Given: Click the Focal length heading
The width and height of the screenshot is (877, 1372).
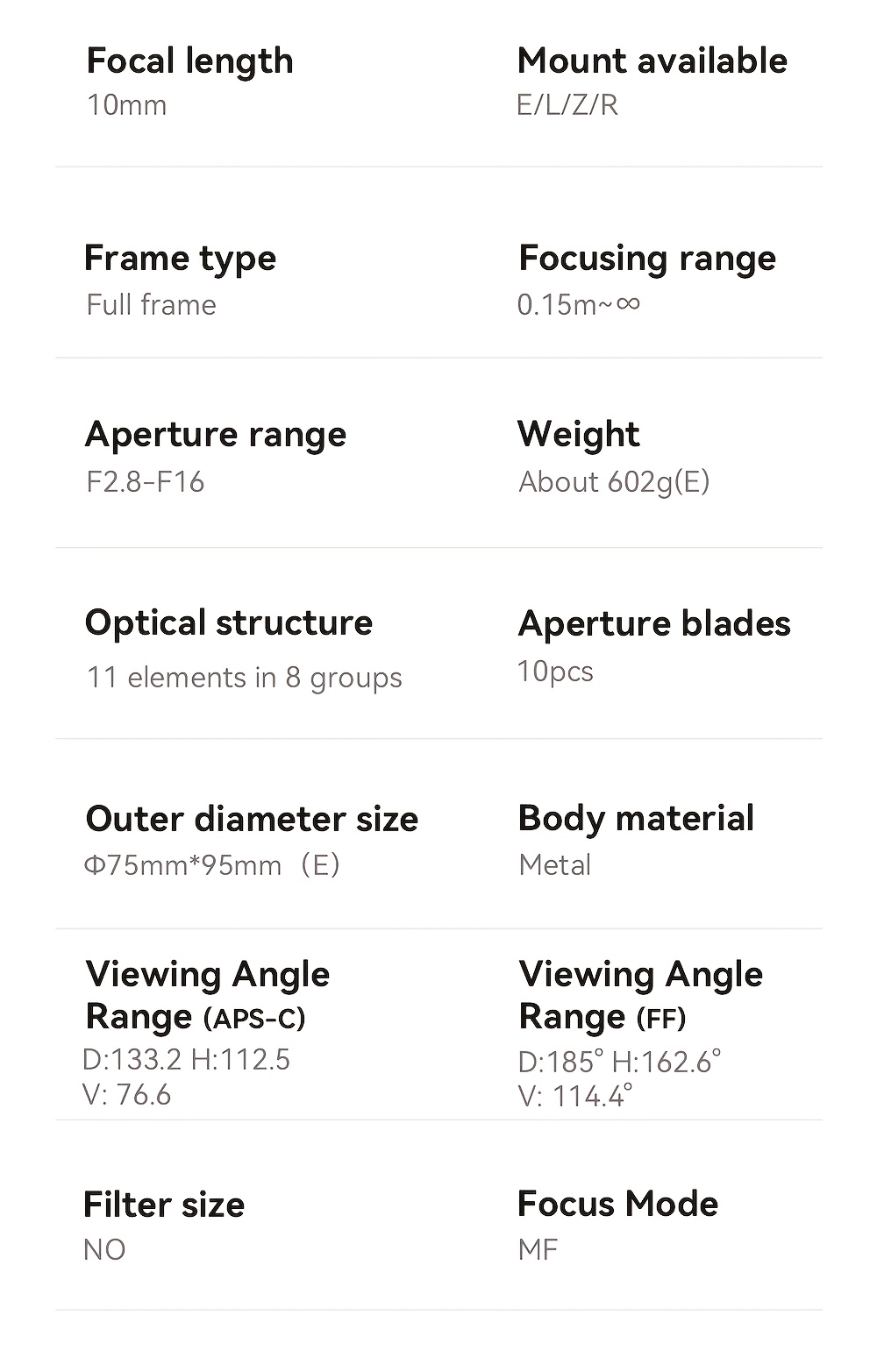Looking at the screenshot, I should click(x=189, y=62).
